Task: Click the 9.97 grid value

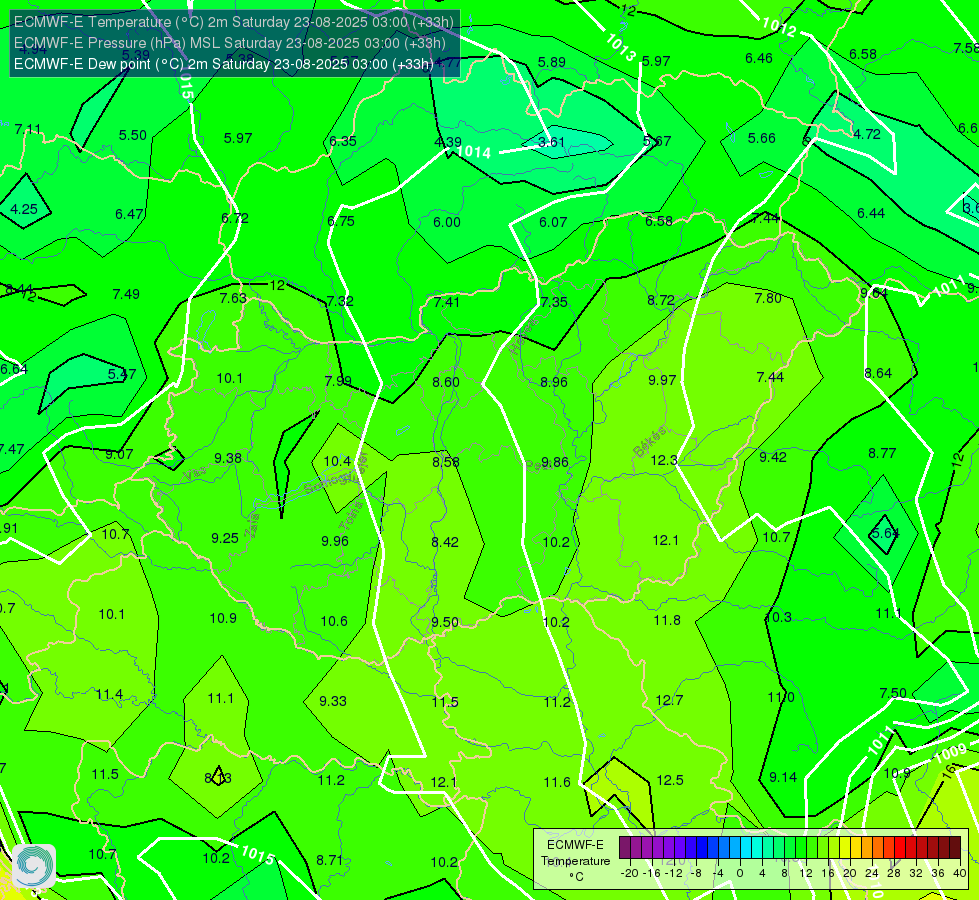Action: tap(662, 380)
